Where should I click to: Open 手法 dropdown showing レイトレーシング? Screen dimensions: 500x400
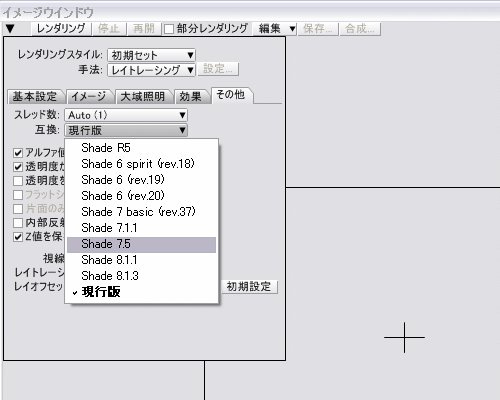tap(151, 70)
